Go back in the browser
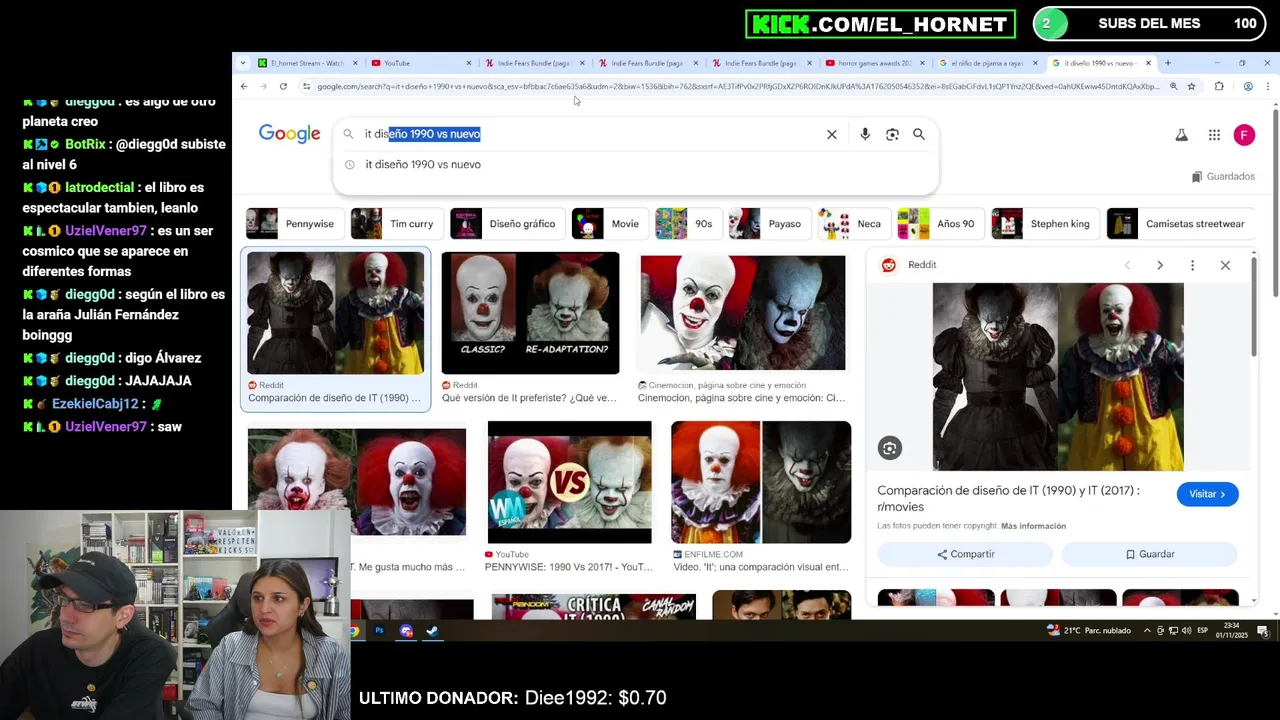Image resolution: width=1280 pixels, height=720 pixels. [x=244, y=87]
